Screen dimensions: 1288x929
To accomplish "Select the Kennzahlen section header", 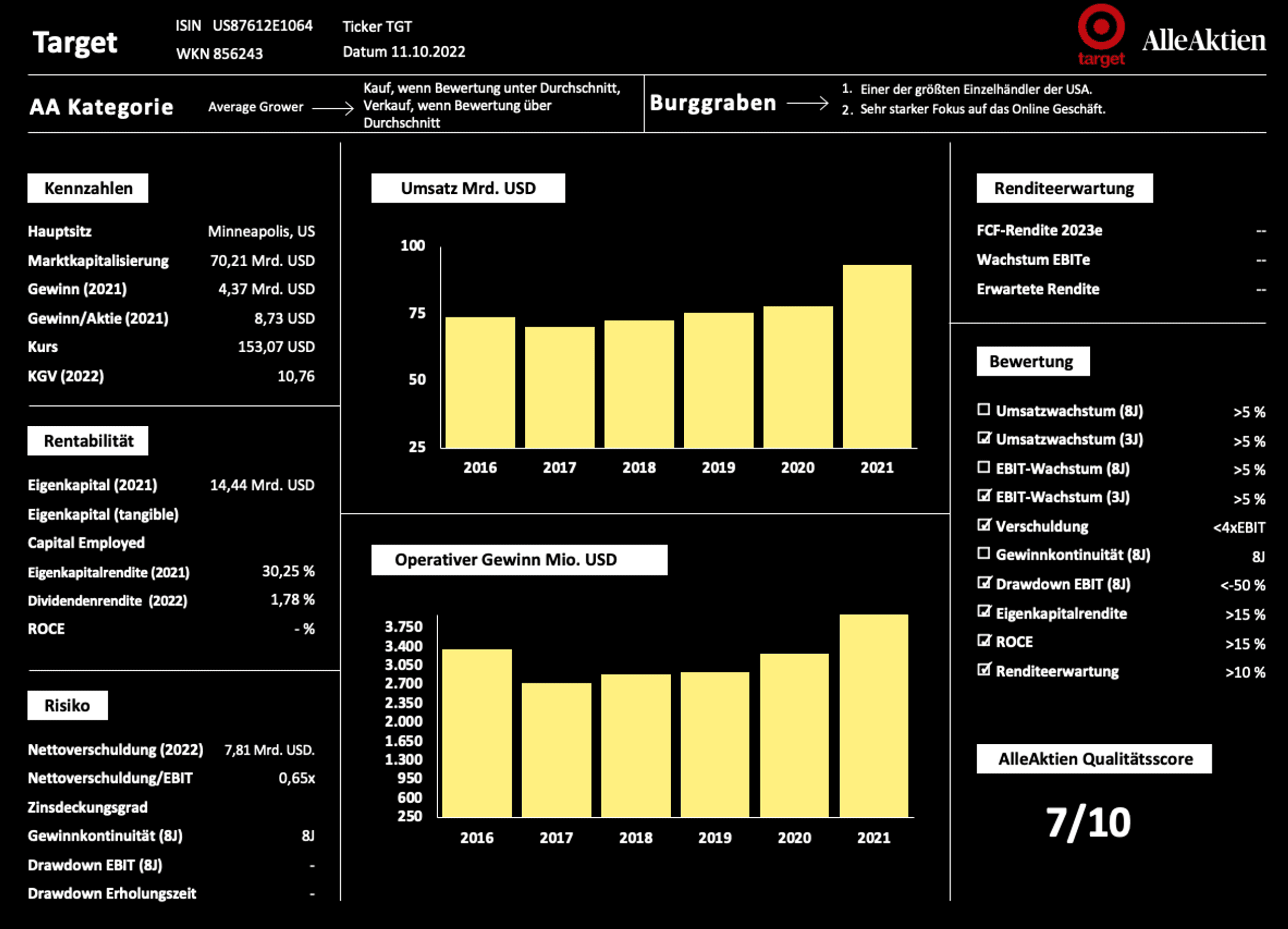I will click(x=88, y=188).
